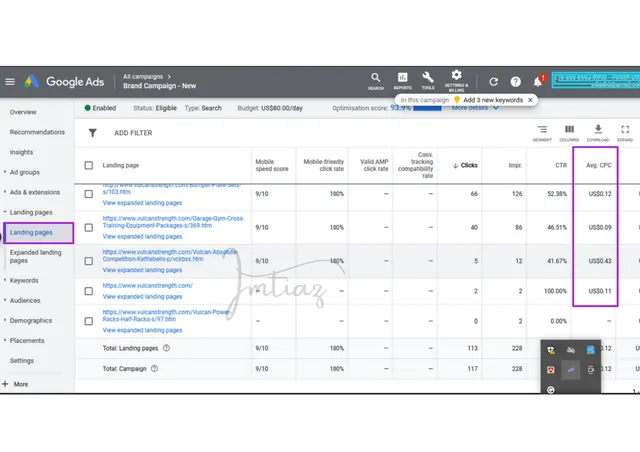Viewport: 640px width, 452px height.
Task: Click the purple pen tray icon
Action: [571, 370]
